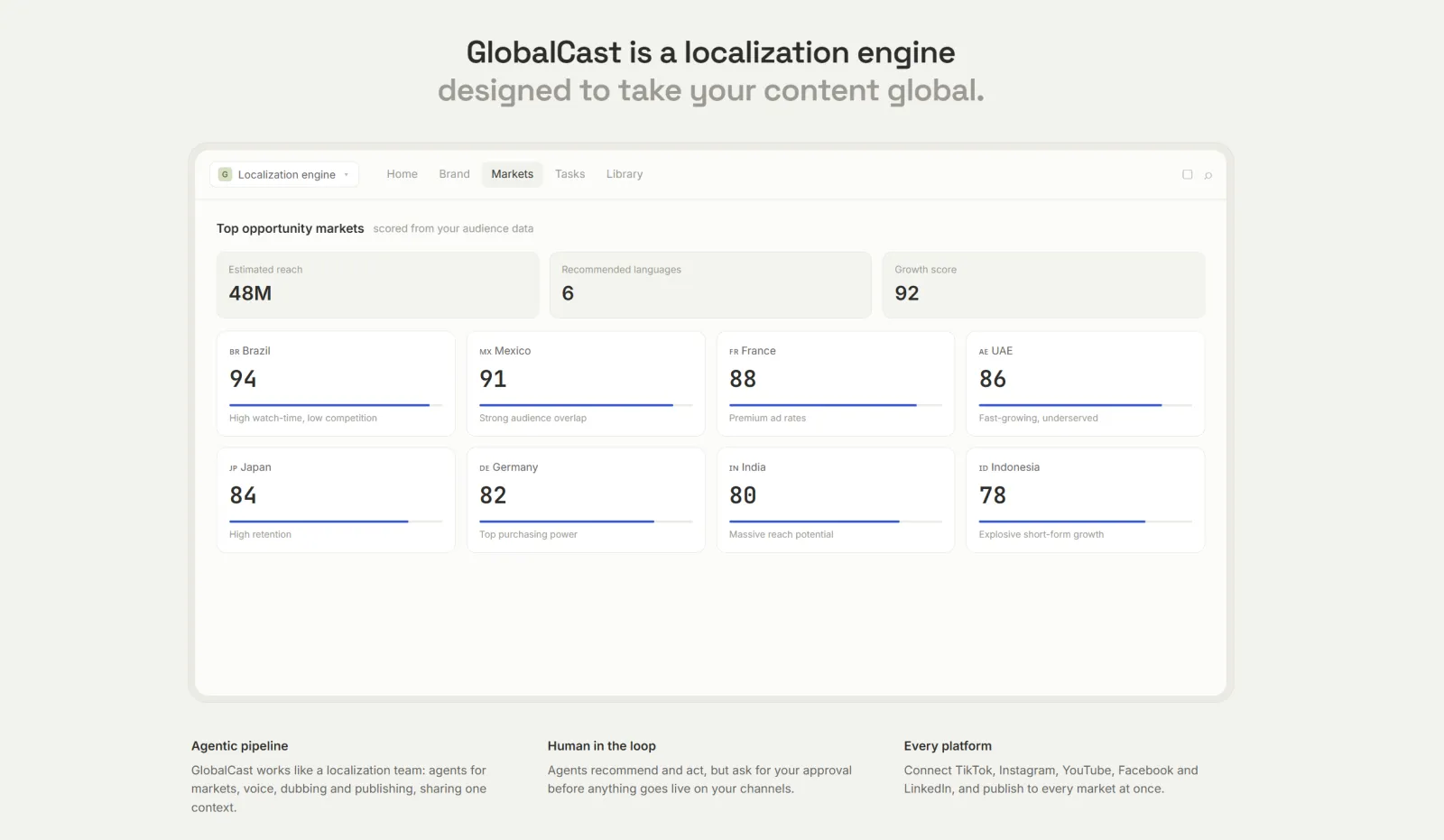Viewport: 1444px width, 840px height.
Task: Click UAE's score value 86
Action: 993,379
